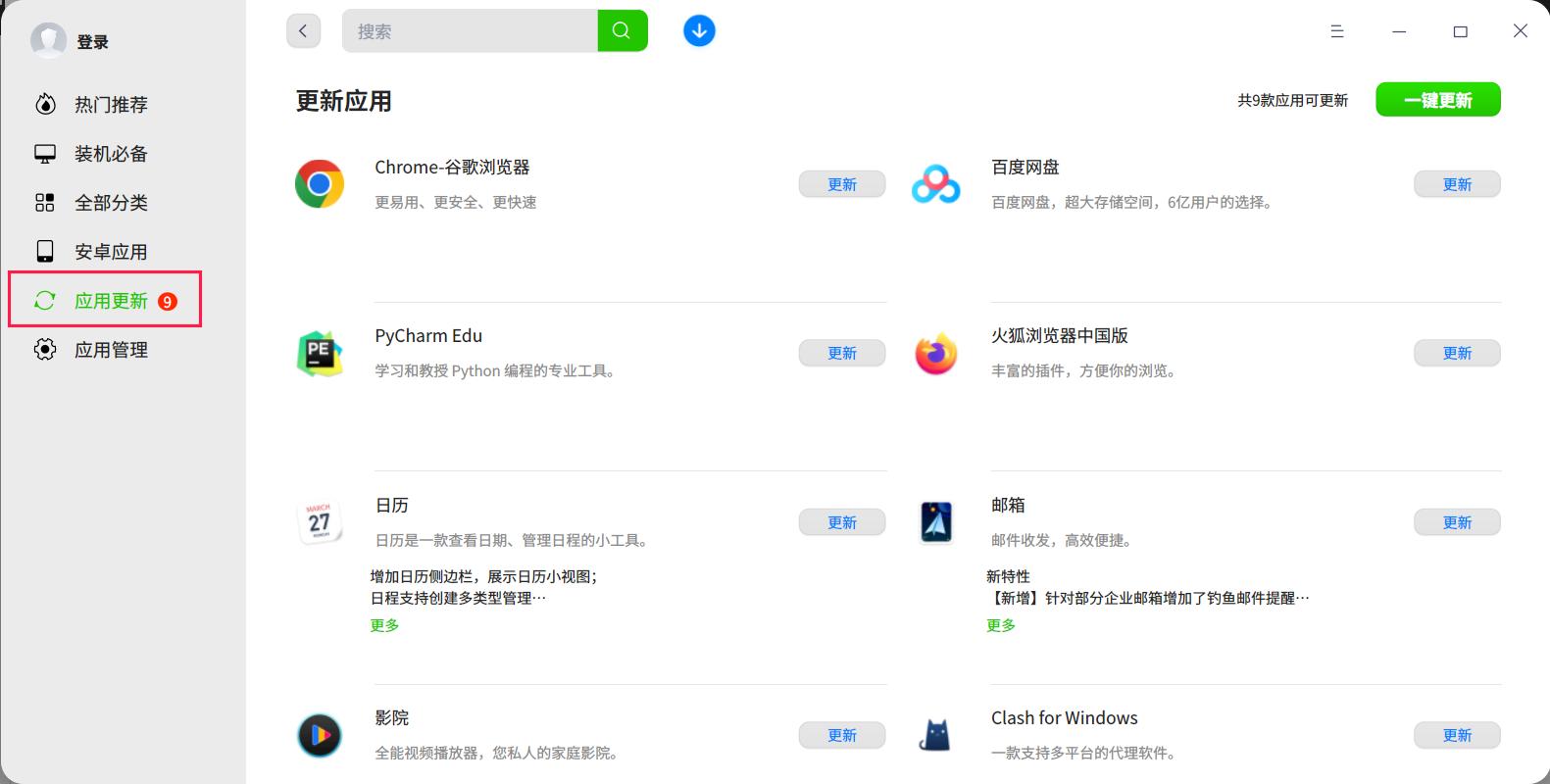Click the user avatar to 登录
Image resolution: width=1550 pixels, height=784 pixels.
point(48,40)
